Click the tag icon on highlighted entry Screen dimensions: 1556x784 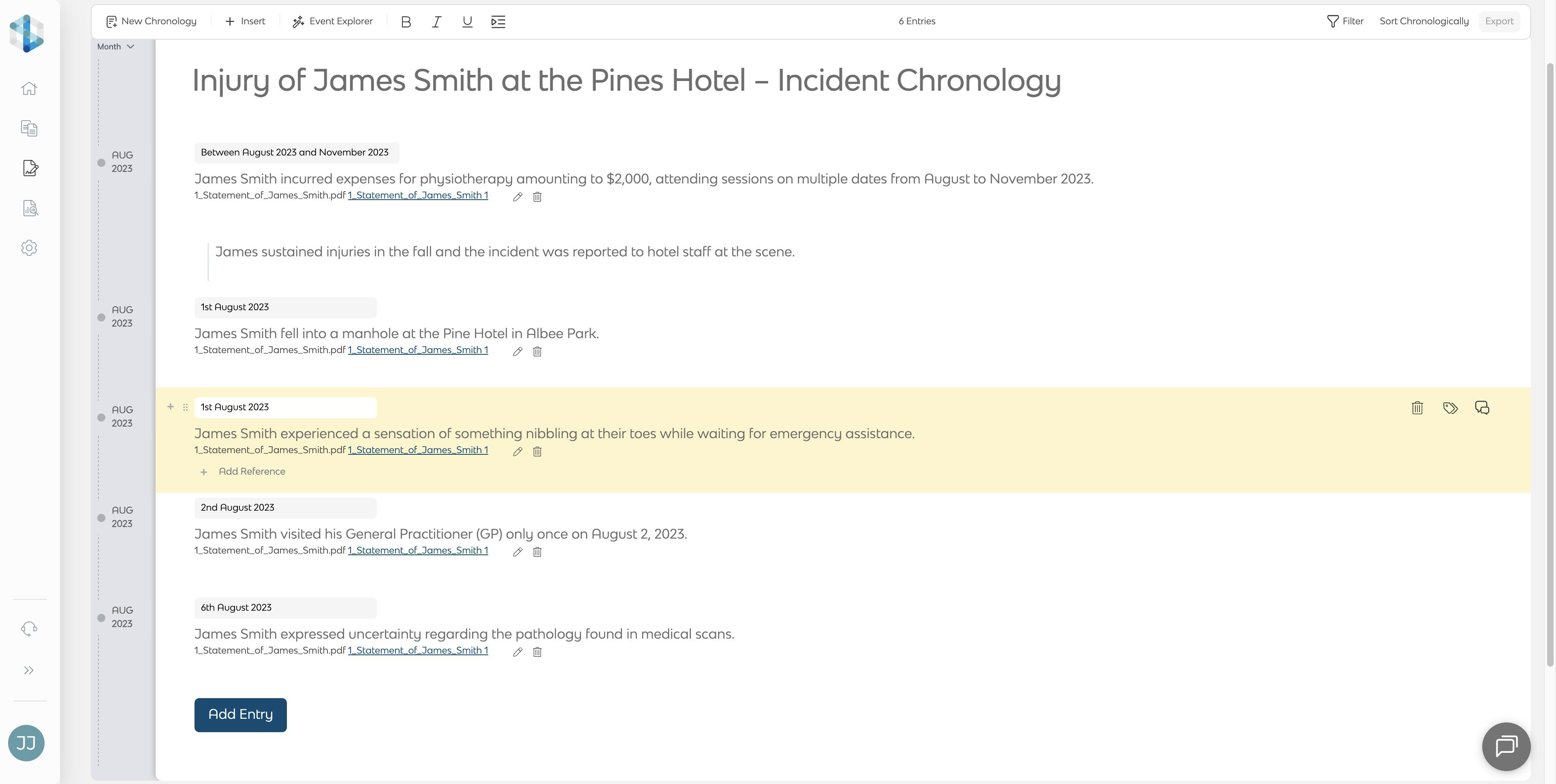[x=1450, y=408]
